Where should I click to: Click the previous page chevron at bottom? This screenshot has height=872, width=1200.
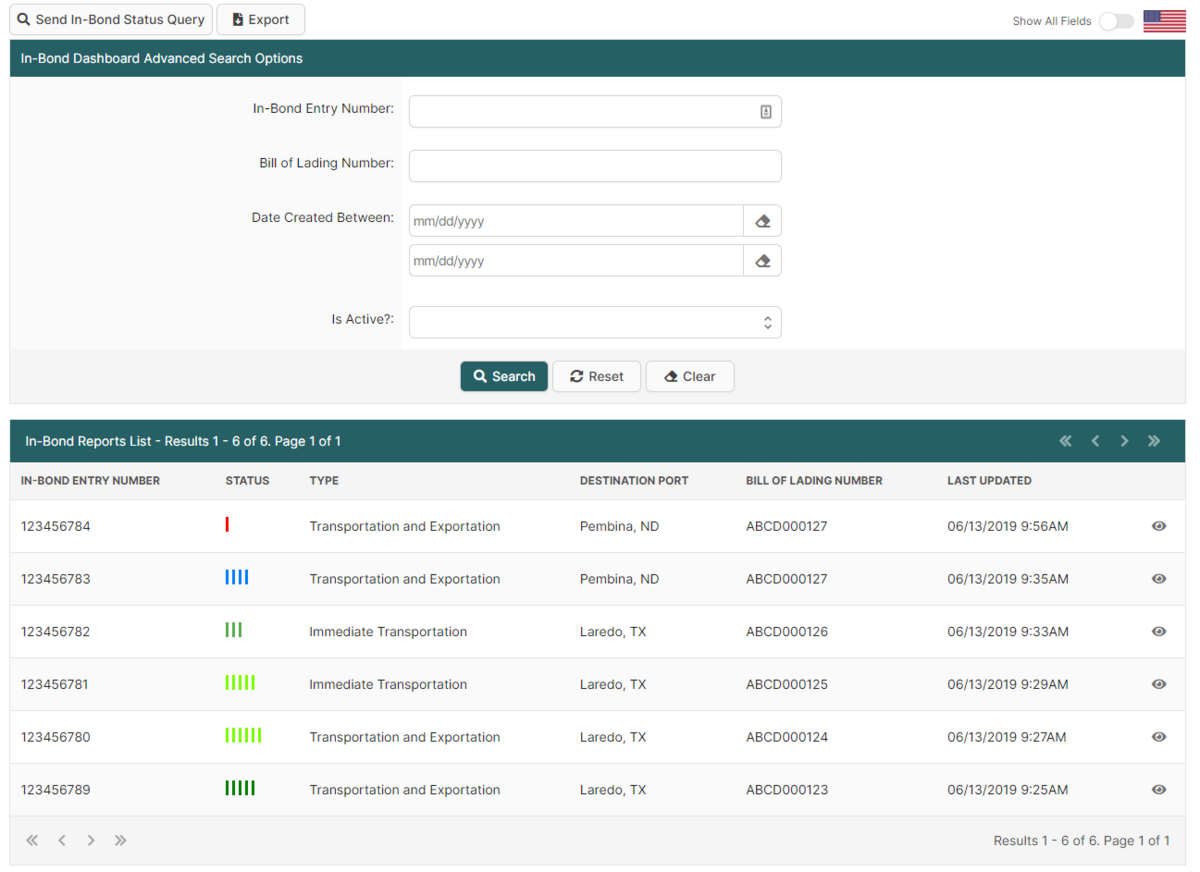point(61,840)
